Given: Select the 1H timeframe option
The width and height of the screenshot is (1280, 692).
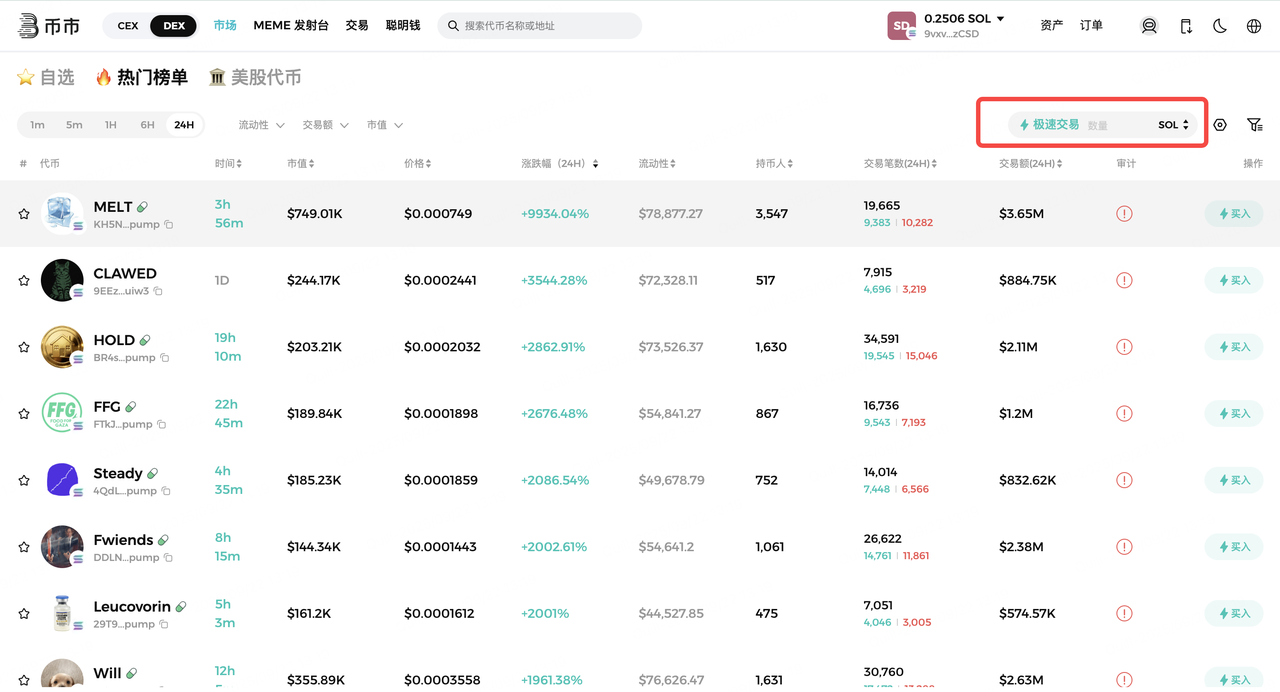Looking at the screenshot, I should [111, 125].
